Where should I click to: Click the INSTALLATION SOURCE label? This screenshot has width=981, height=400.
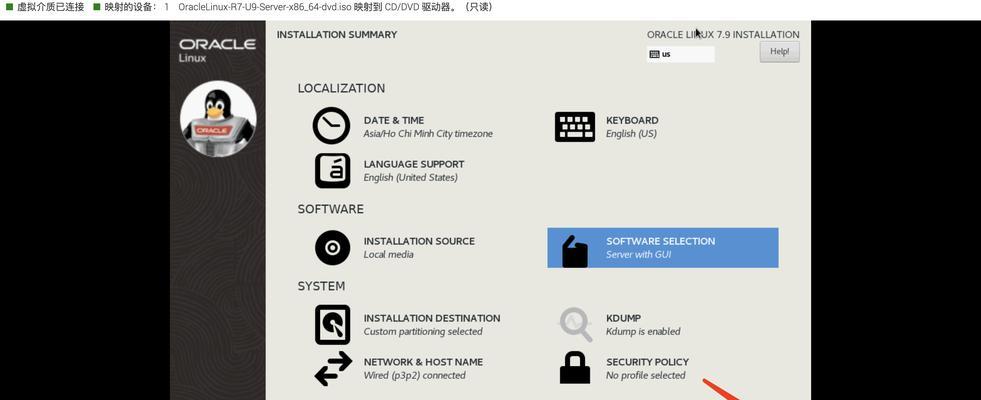419,241
